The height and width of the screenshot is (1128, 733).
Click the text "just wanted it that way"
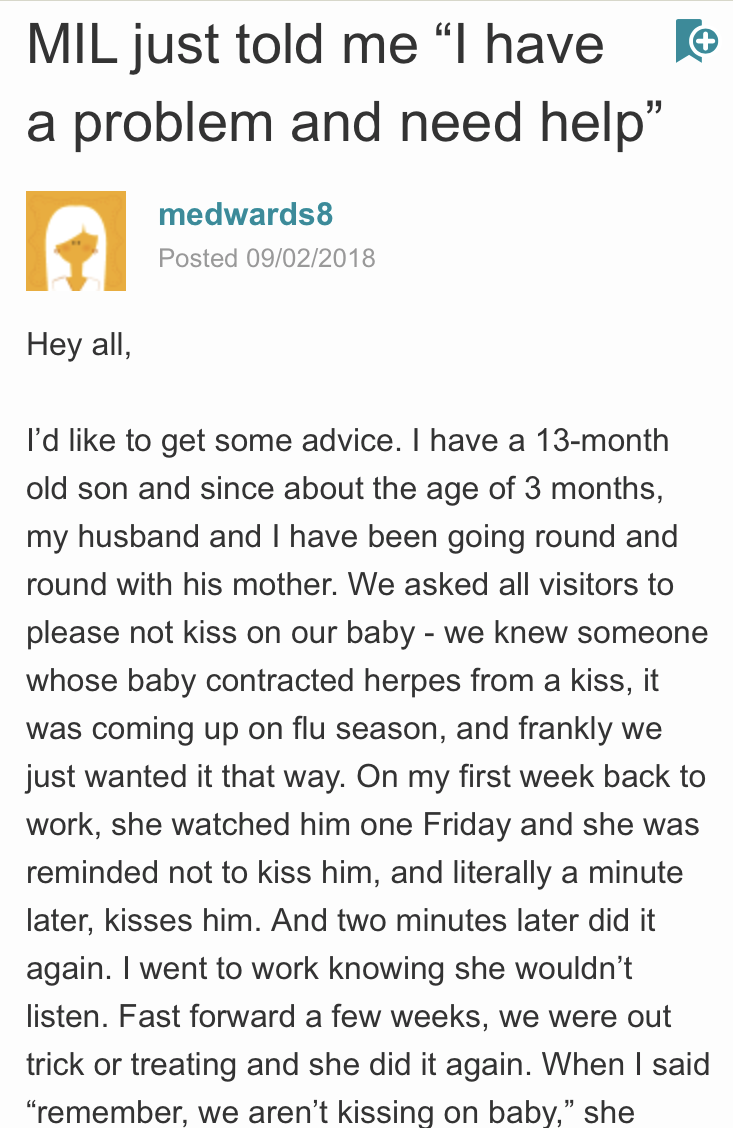[x=184, y=777]
